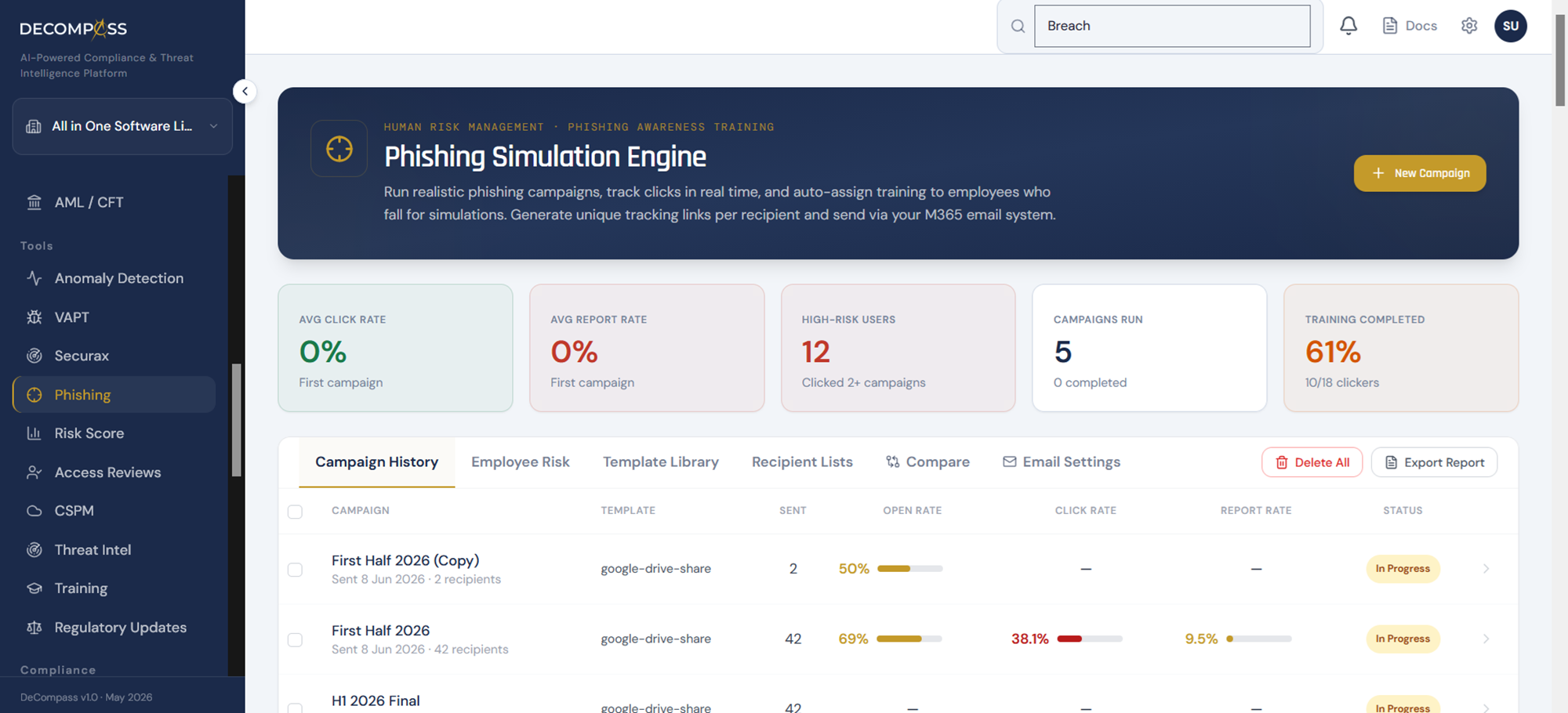
Task: Select the Campaign History tab
Action: pyautogui.click(x=377, y=462)
